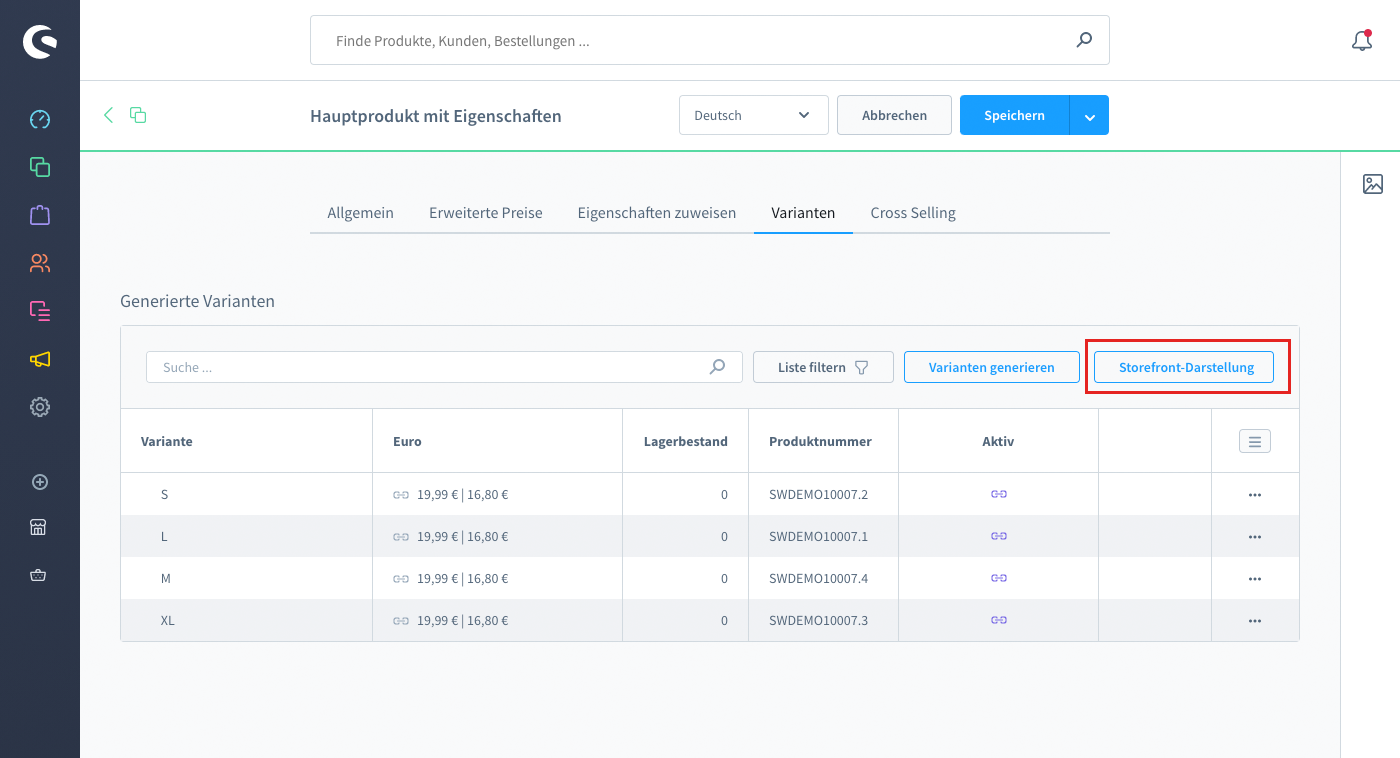Image resolution: width=1400 pixels, height=758 pixels.
Task: Open the Orders shopping bag icon
Action: click(x=40, y=215)
